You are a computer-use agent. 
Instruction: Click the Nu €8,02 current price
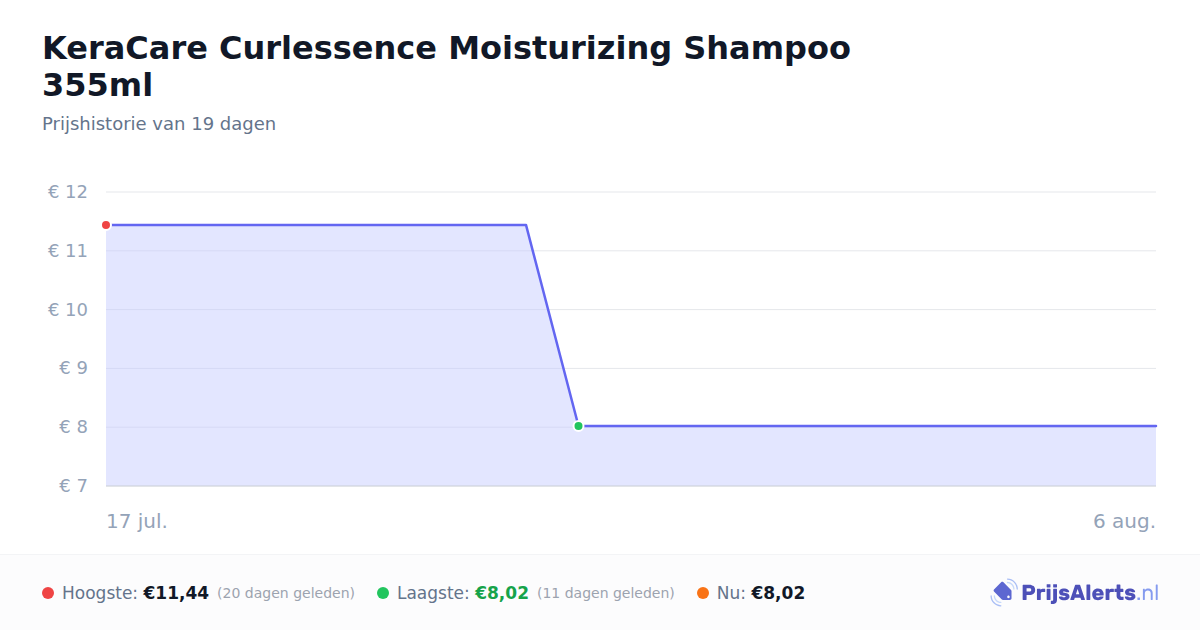pyautogui.click(x=778, y=593)
